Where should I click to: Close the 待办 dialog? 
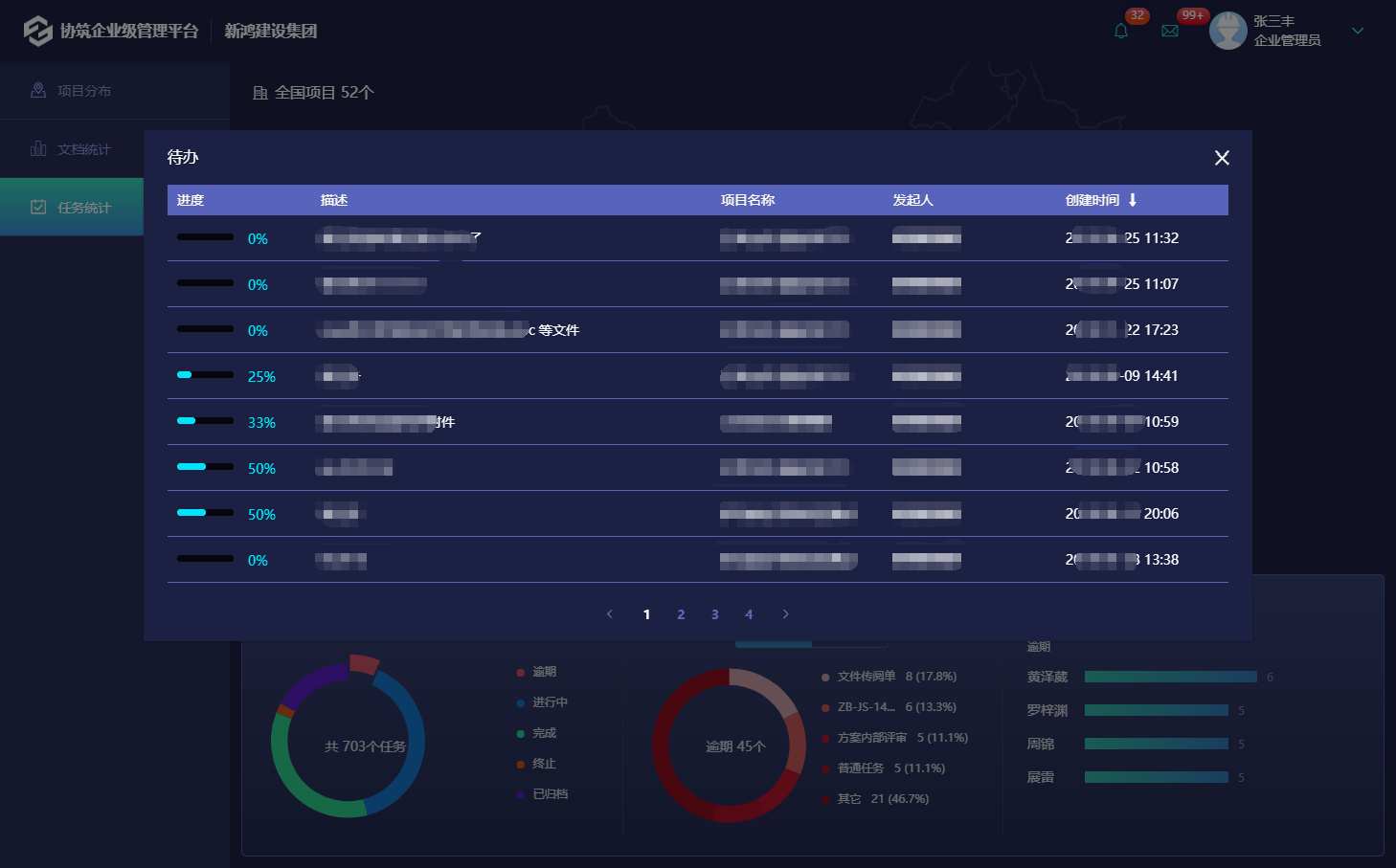[1222, 158]
